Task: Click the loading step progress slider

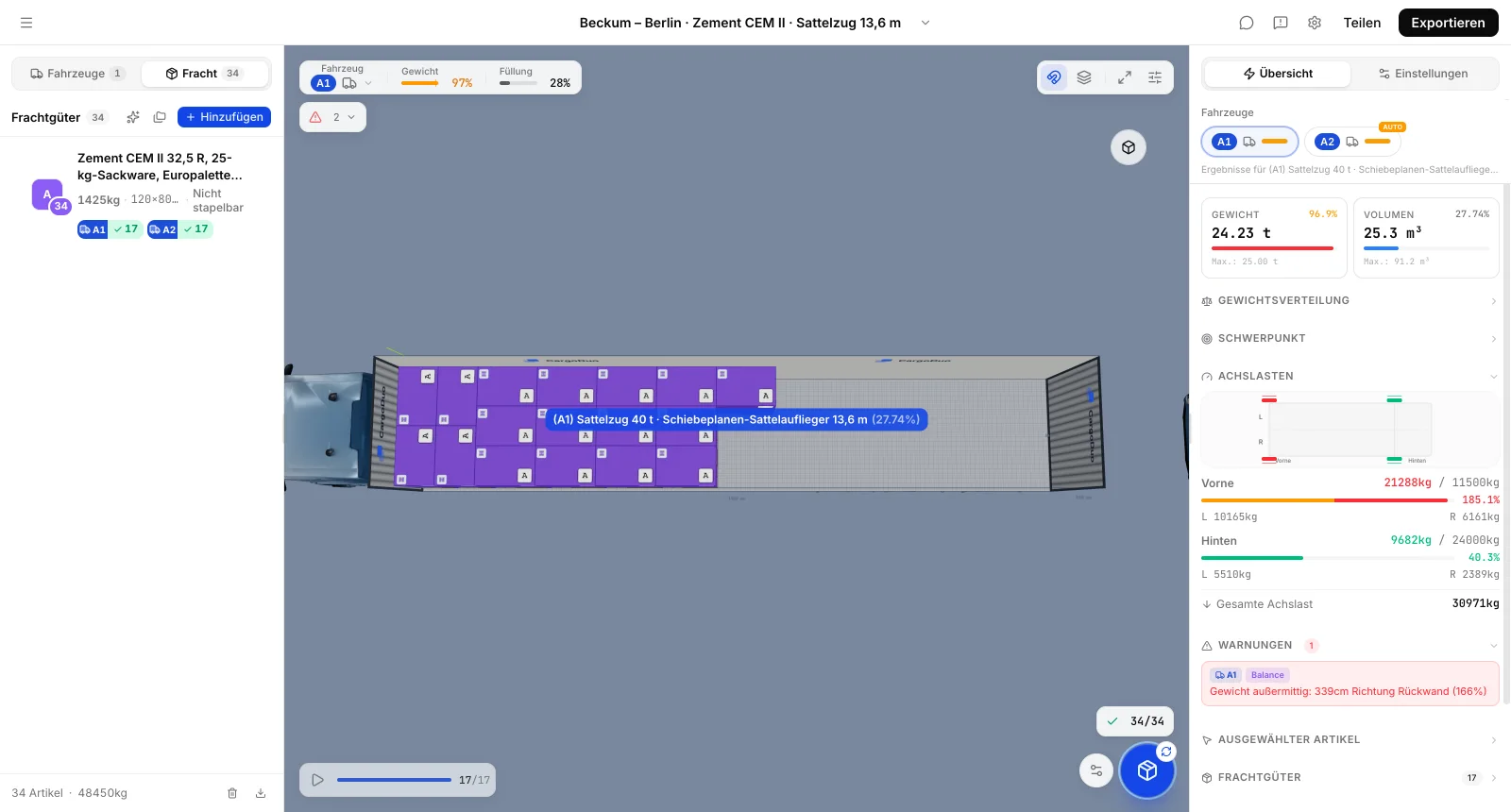Action: [394, 780]
